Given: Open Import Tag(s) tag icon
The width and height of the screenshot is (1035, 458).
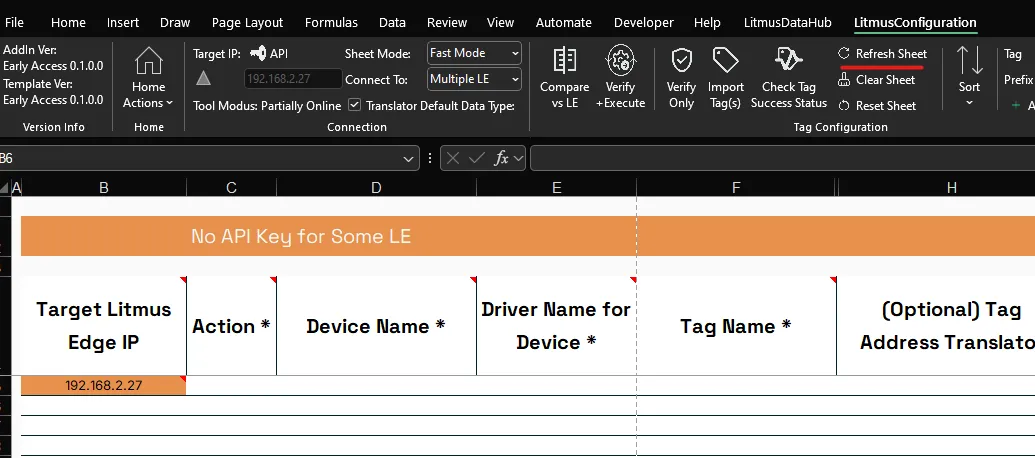Looking at the screenshot, I should (725, 61).
